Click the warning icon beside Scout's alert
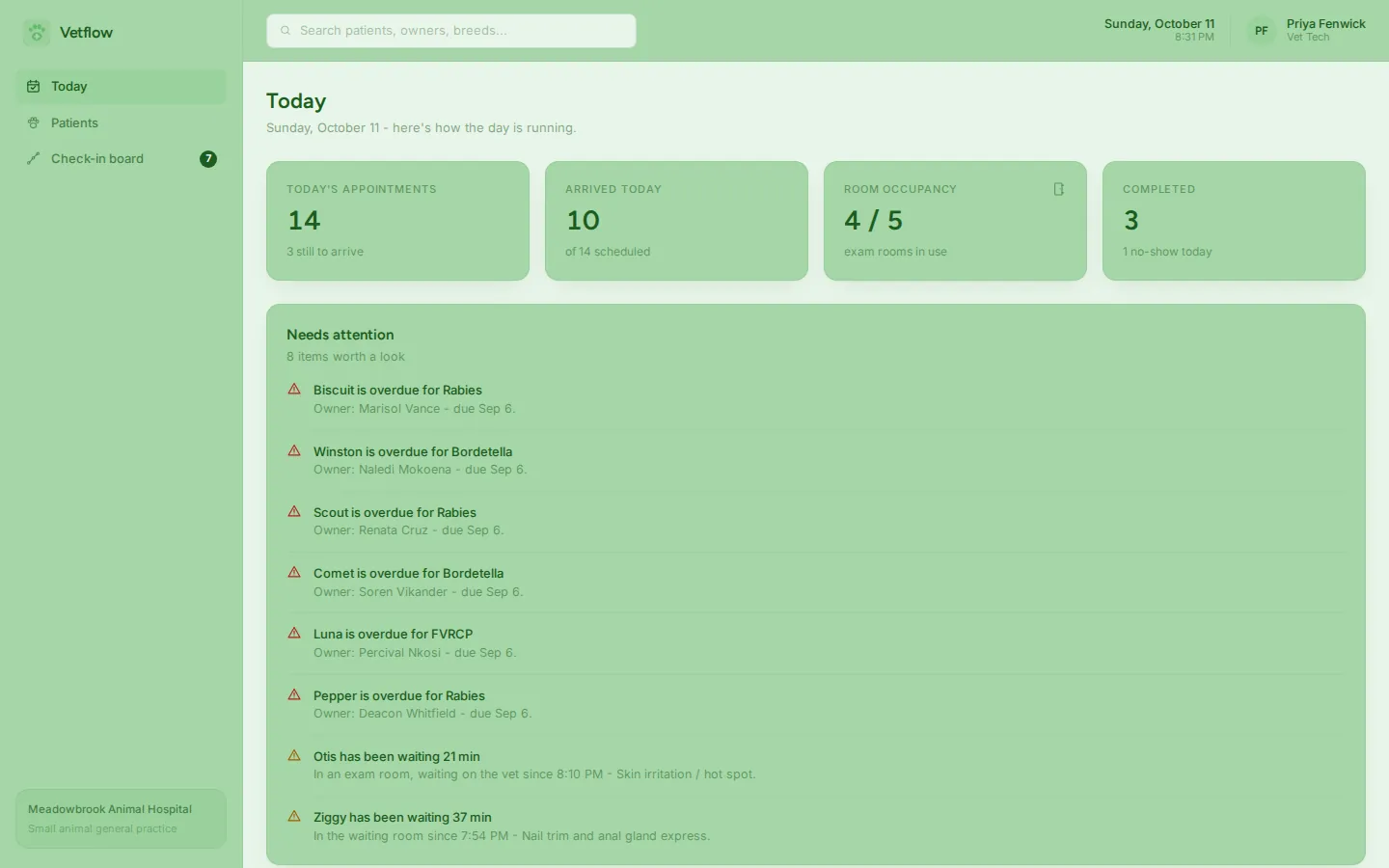 (x=294, y=512)
